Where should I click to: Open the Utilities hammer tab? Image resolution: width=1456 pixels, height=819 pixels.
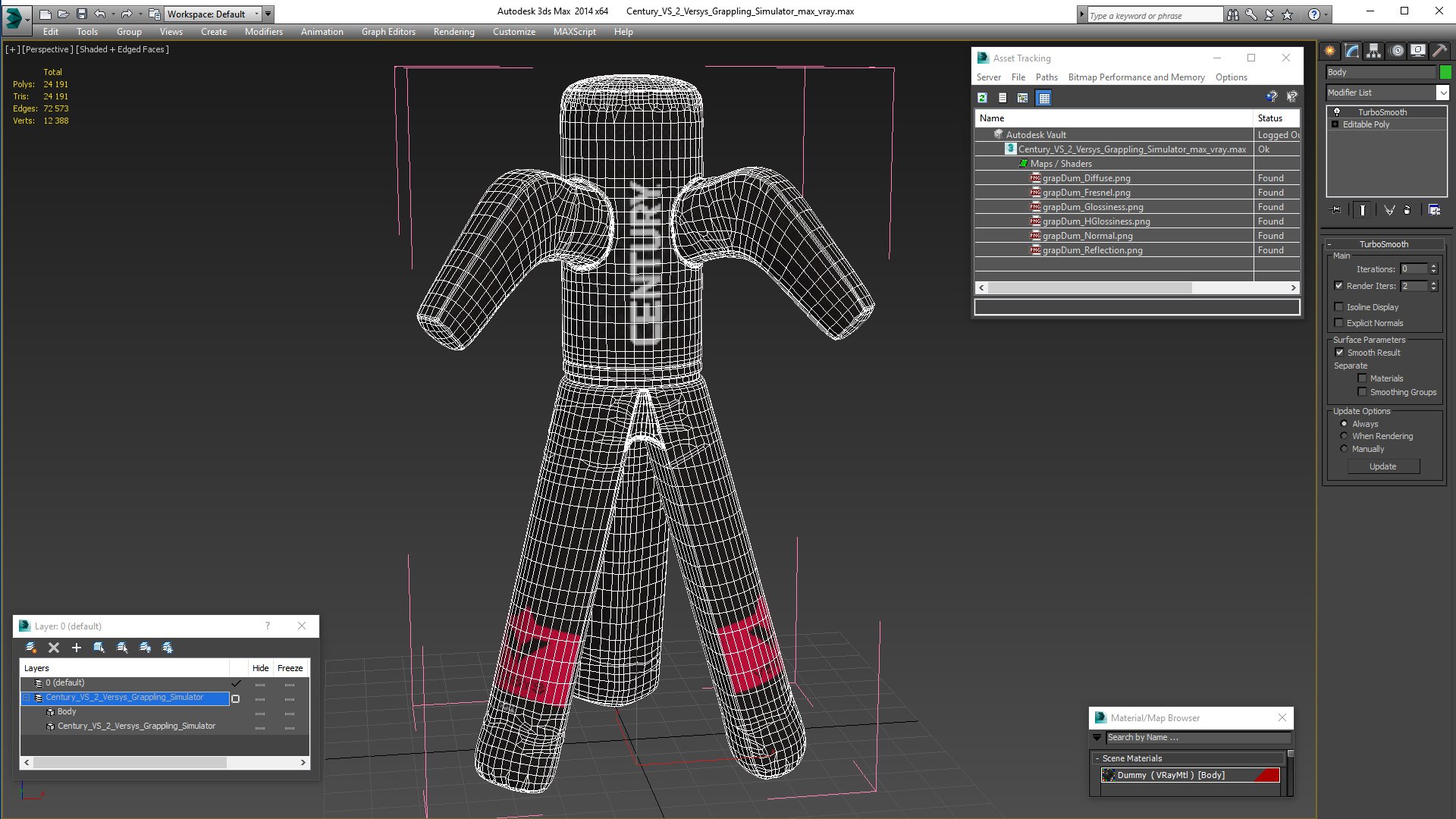1439,51
